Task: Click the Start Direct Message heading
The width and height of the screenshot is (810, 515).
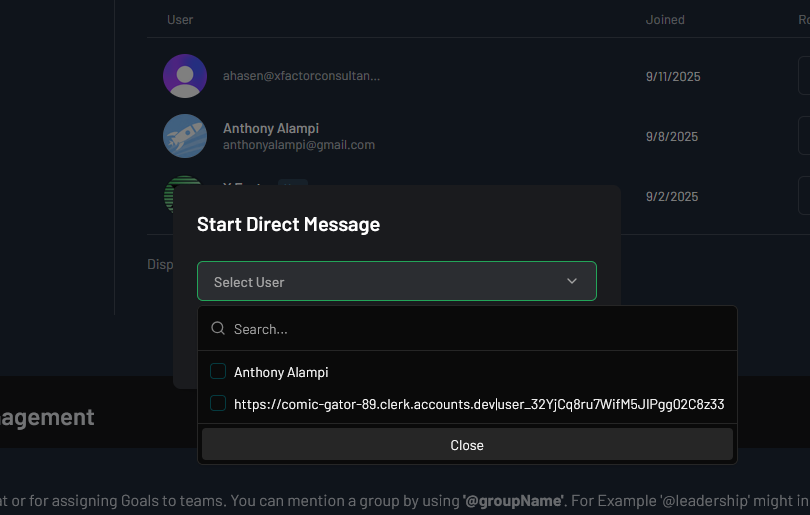Action: (288, 224)
